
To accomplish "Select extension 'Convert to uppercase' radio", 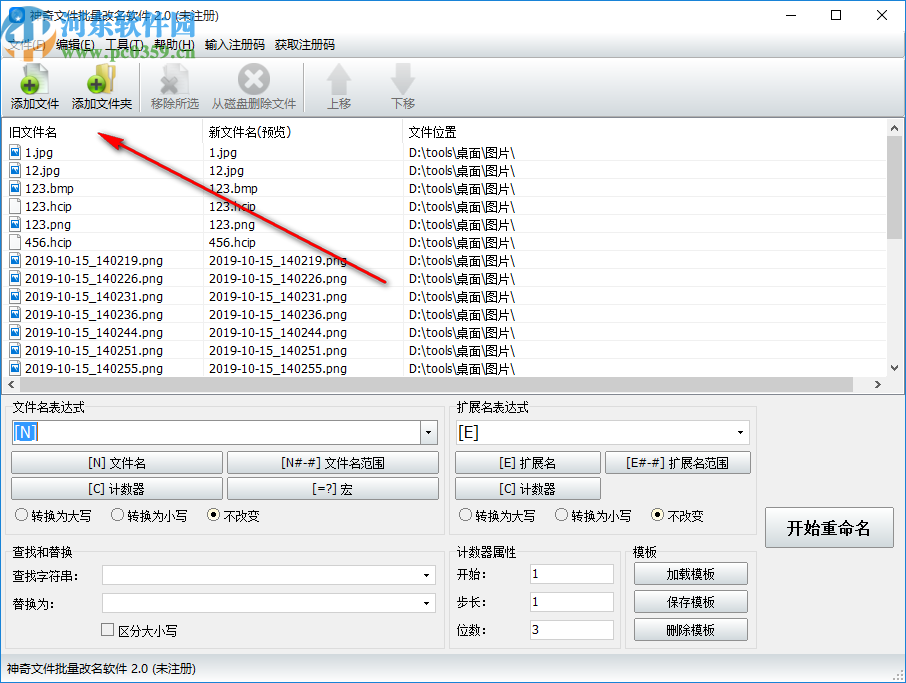I will tap(465, 515).
